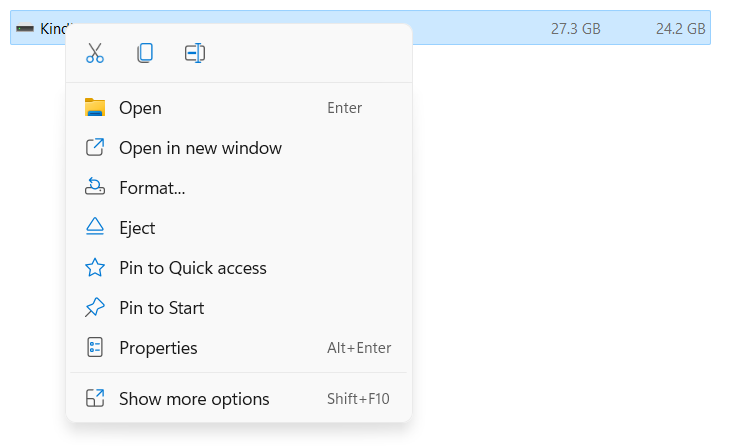Click the Eject triangle icon
Viewport: 750px width, 446px height.
tap(95, 228)
